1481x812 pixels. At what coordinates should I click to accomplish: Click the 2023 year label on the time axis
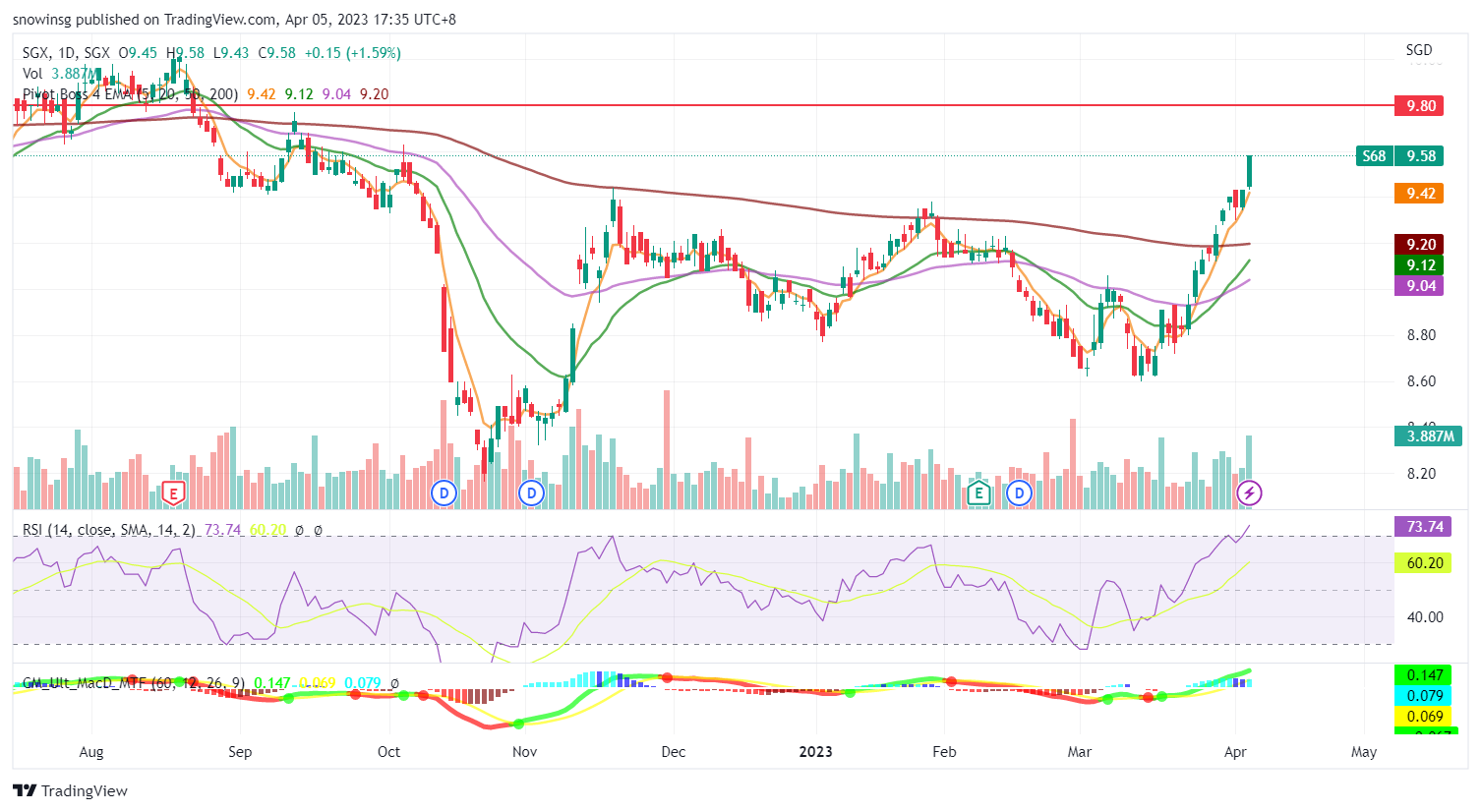pyautogui.click(x=815, y=751)
